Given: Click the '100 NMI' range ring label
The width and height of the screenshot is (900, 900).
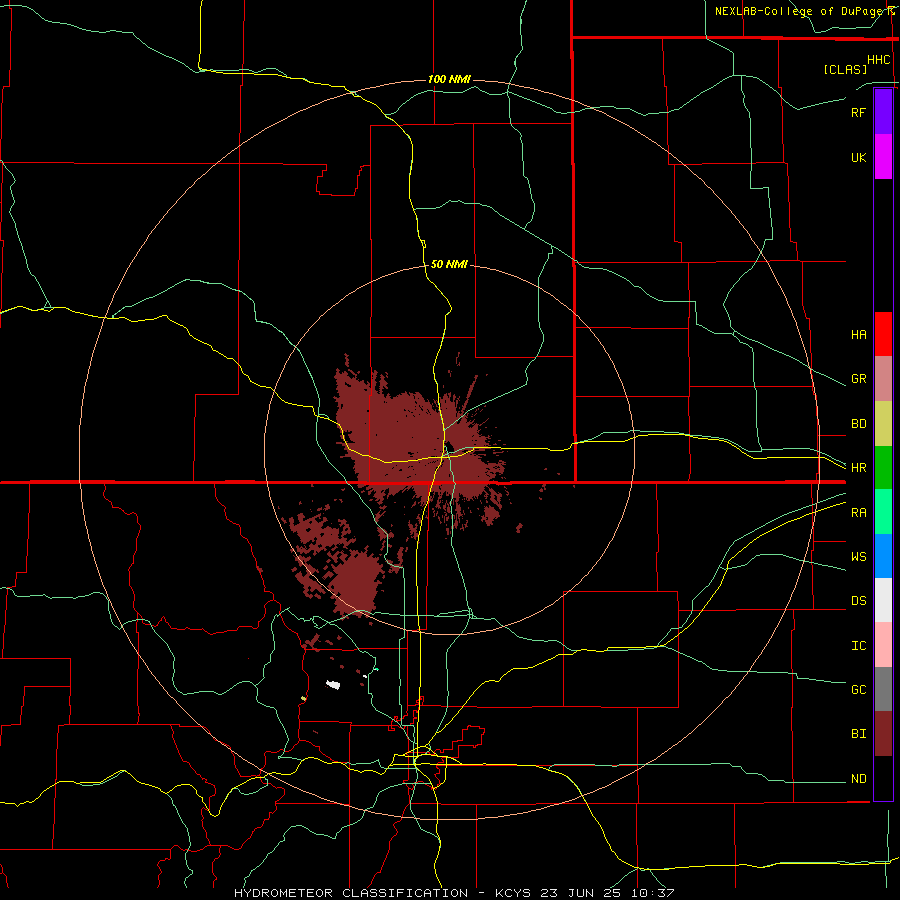Looking at the screenshot, I should pos(449,79).
